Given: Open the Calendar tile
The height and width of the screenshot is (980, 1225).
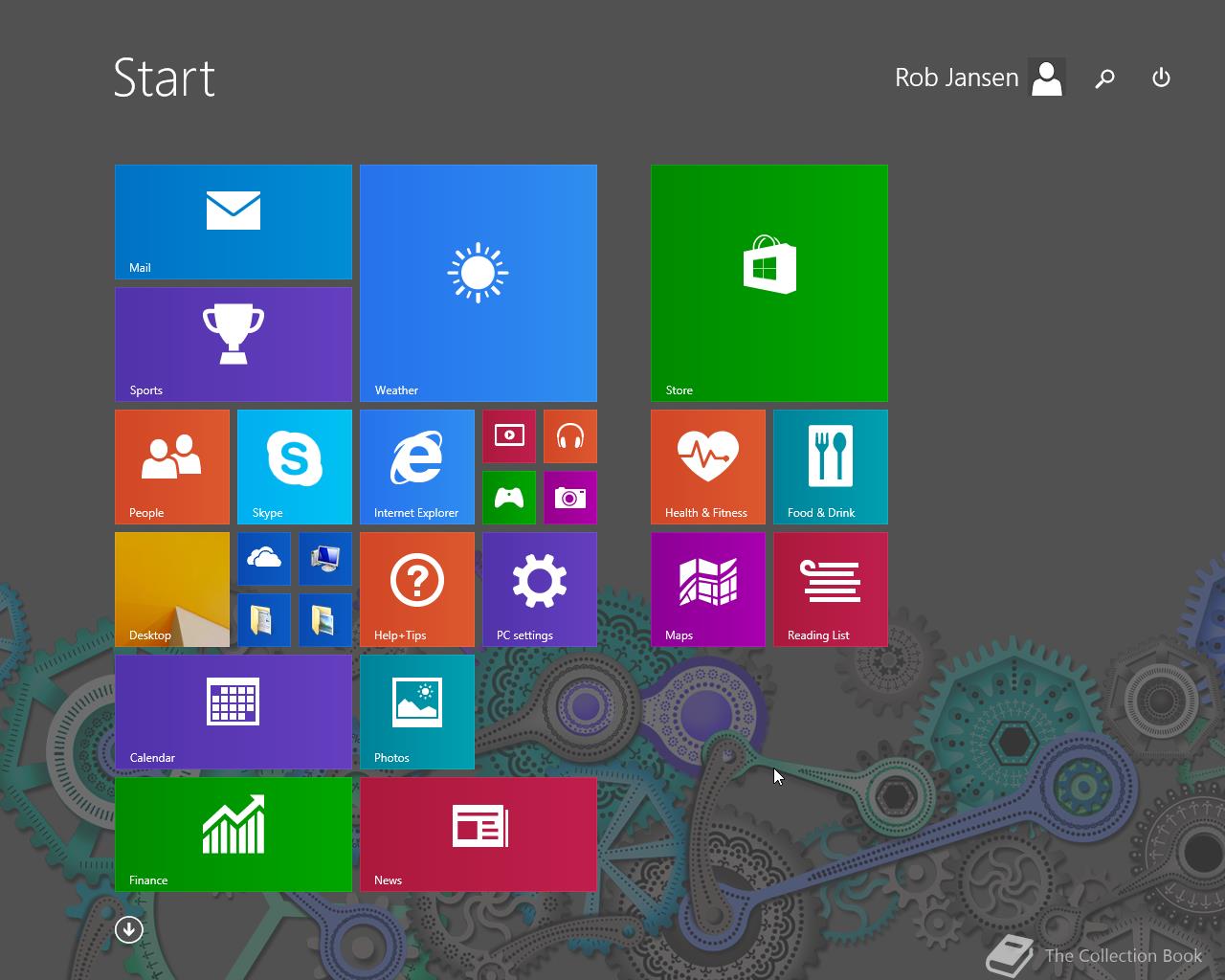Looking at the screenshot, I should tap(234, 712).
